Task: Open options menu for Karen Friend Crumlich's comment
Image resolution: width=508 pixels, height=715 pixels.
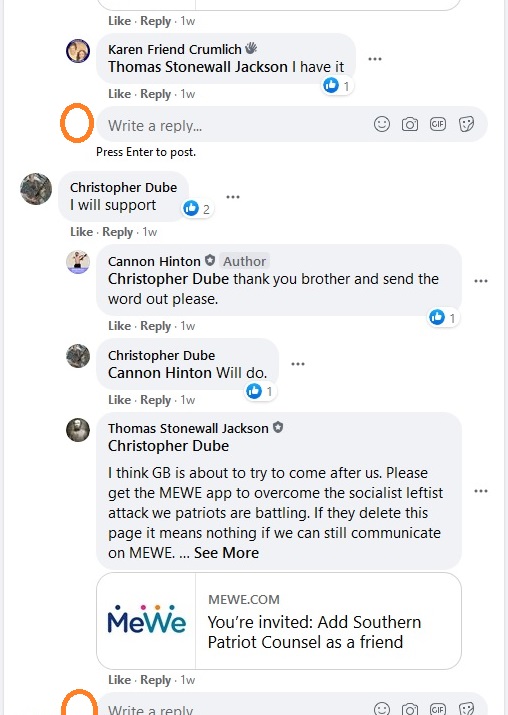Action: point(375,59)
